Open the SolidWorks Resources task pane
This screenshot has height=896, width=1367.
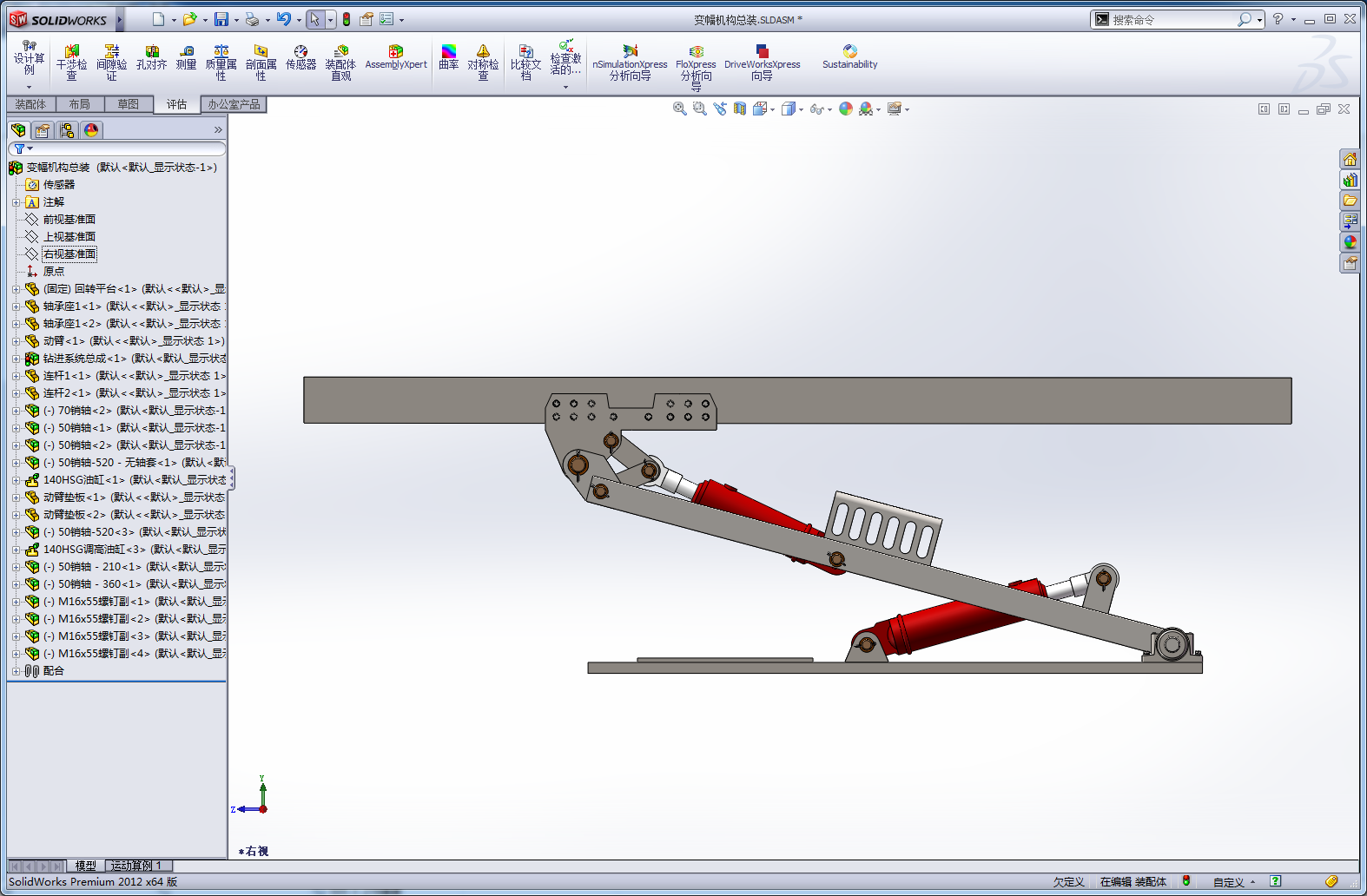click(1350, 160)
